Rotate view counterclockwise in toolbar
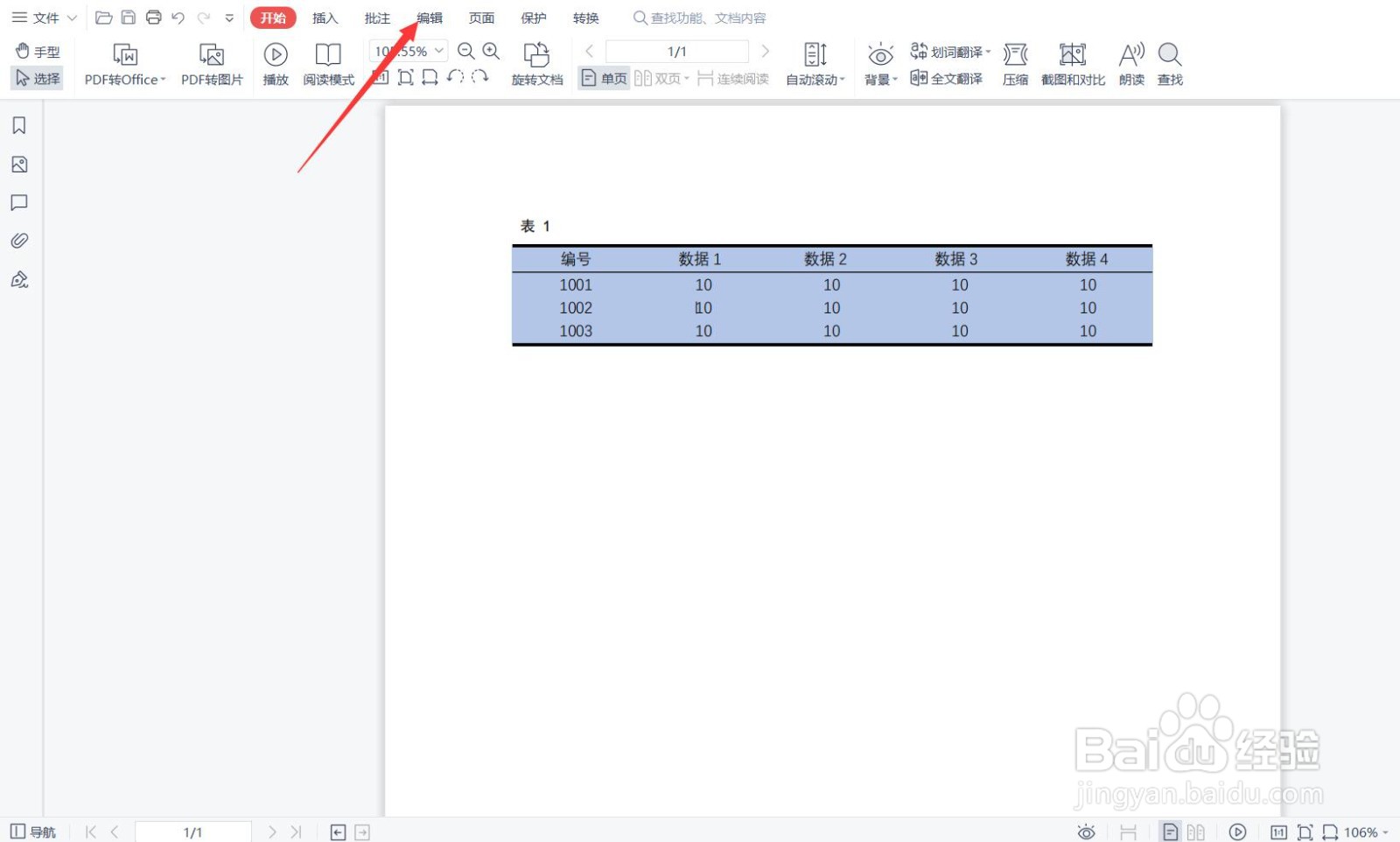Screen dimensions: 1400x842 pyautogui.click(x=455, y=77)
